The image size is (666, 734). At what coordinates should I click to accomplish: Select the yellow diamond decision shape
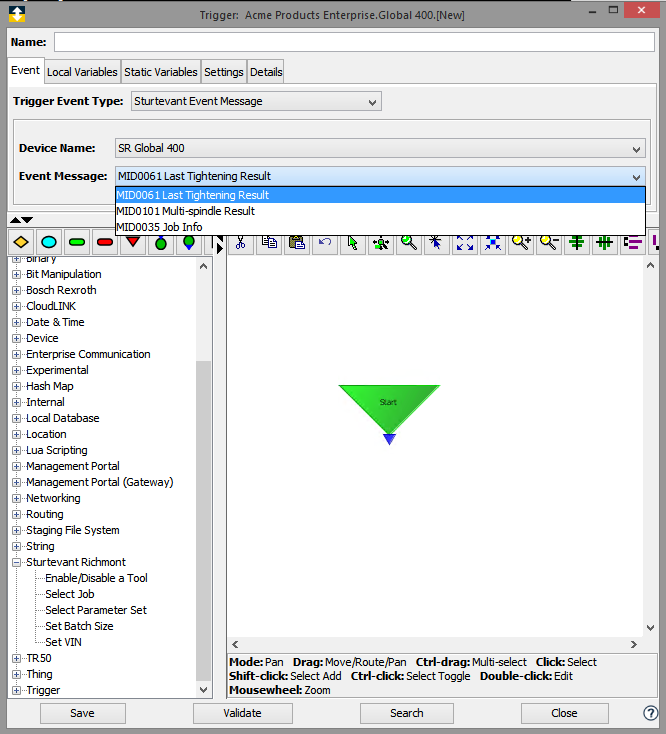pyautogui.click(x=21, y=242)
